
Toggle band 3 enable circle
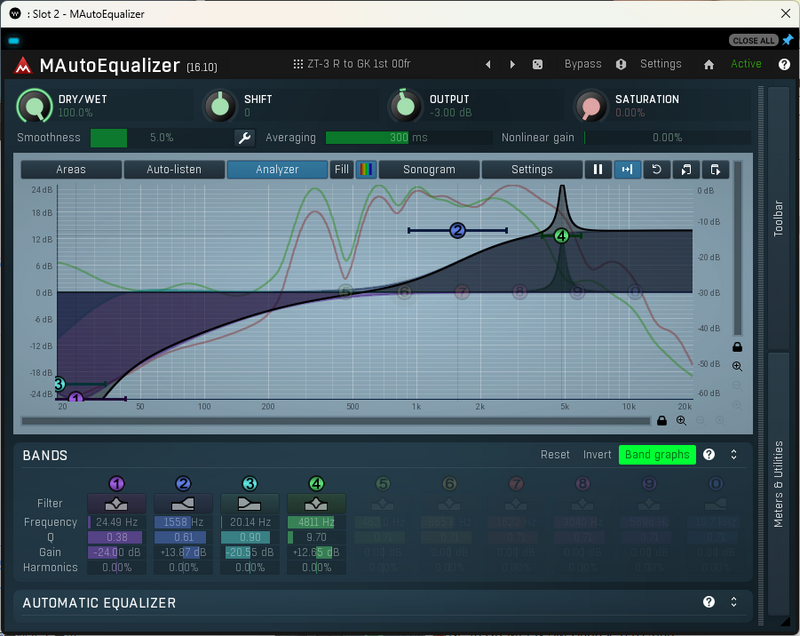coord(250,484)
